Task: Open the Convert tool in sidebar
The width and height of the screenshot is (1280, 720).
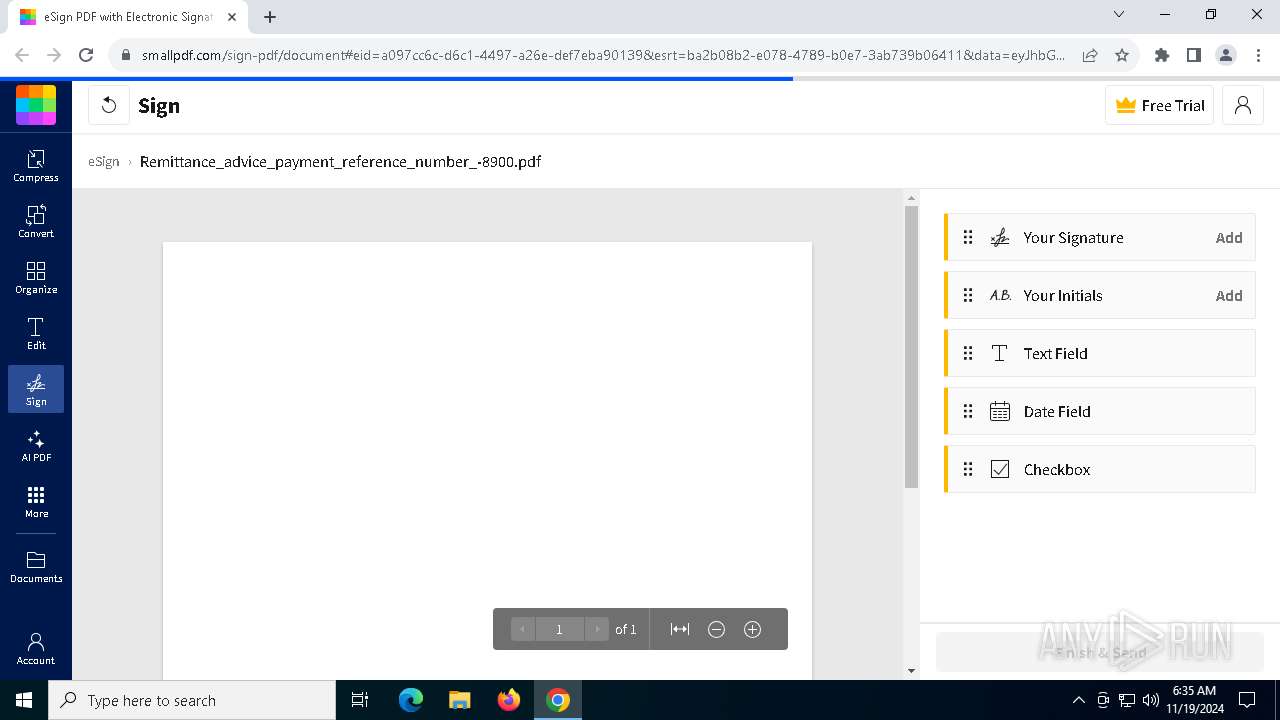Action: [x=36, y=222]
